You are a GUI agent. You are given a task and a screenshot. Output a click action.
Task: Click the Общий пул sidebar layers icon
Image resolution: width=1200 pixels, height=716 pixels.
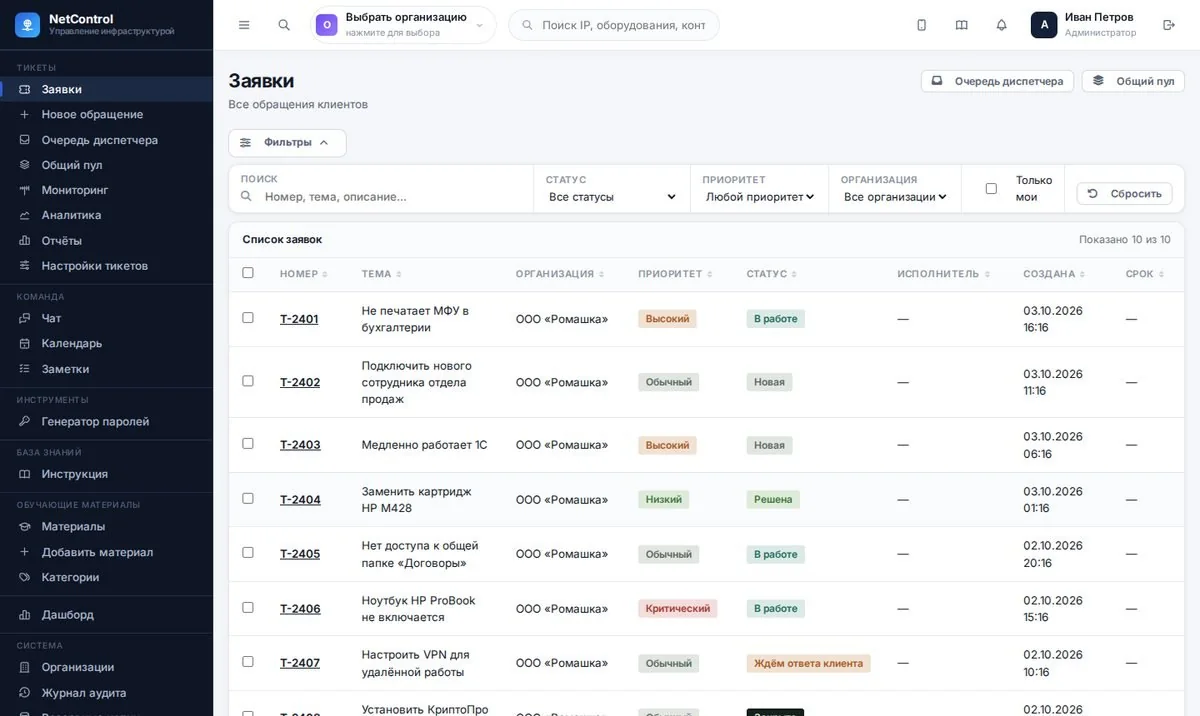(x=24, y=165)
